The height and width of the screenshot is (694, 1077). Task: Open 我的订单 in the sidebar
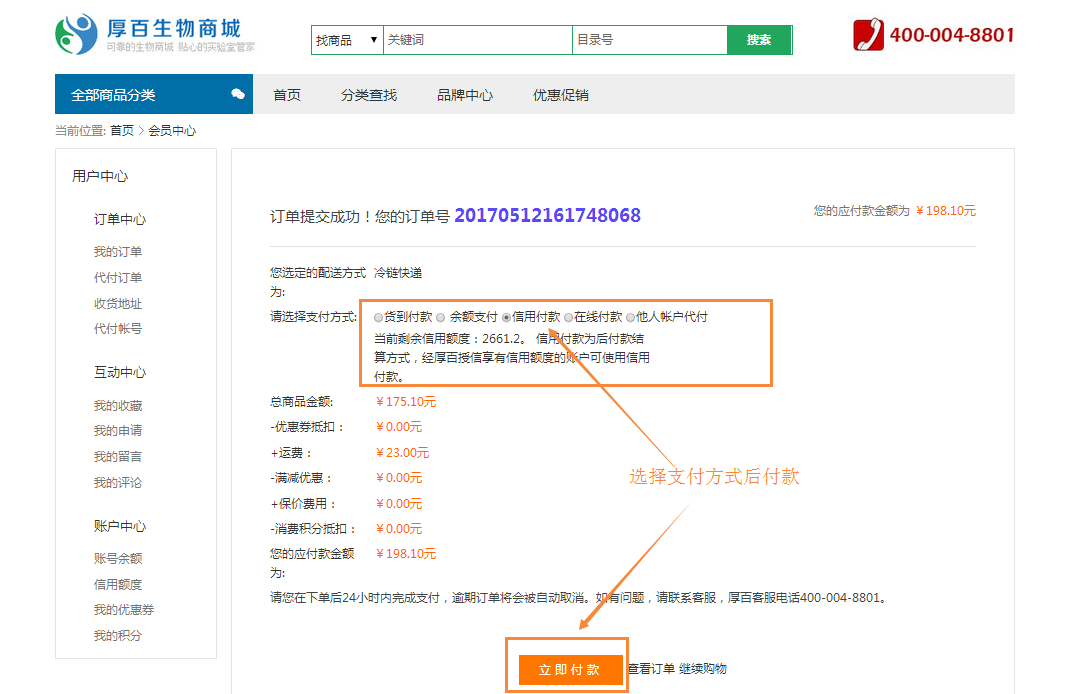tap(118, 252)
